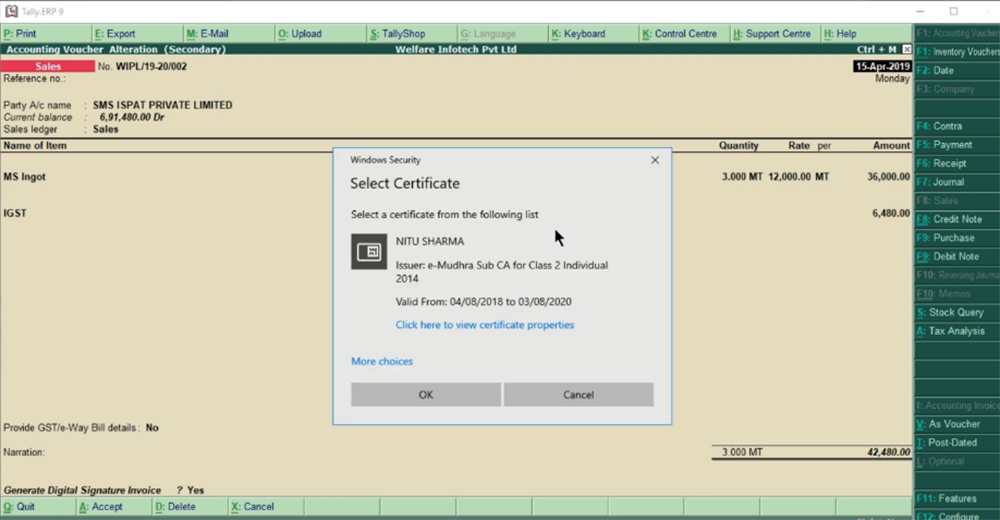Toggle Provide GST/e-Way Bill details field
1000x520 pixels.
pyautogui.click(x=152, y=428)
